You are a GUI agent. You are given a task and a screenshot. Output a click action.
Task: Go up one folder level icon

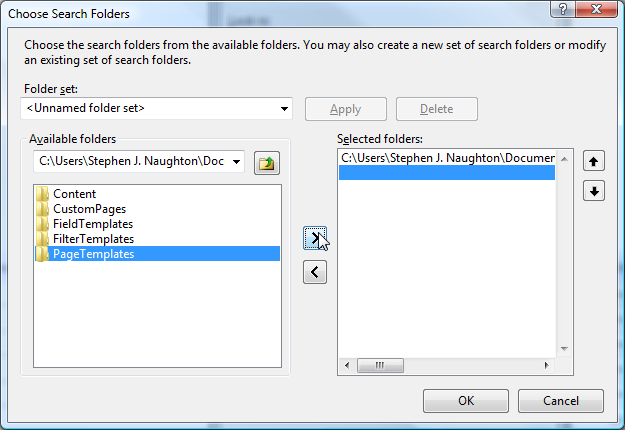pos(267,163)
